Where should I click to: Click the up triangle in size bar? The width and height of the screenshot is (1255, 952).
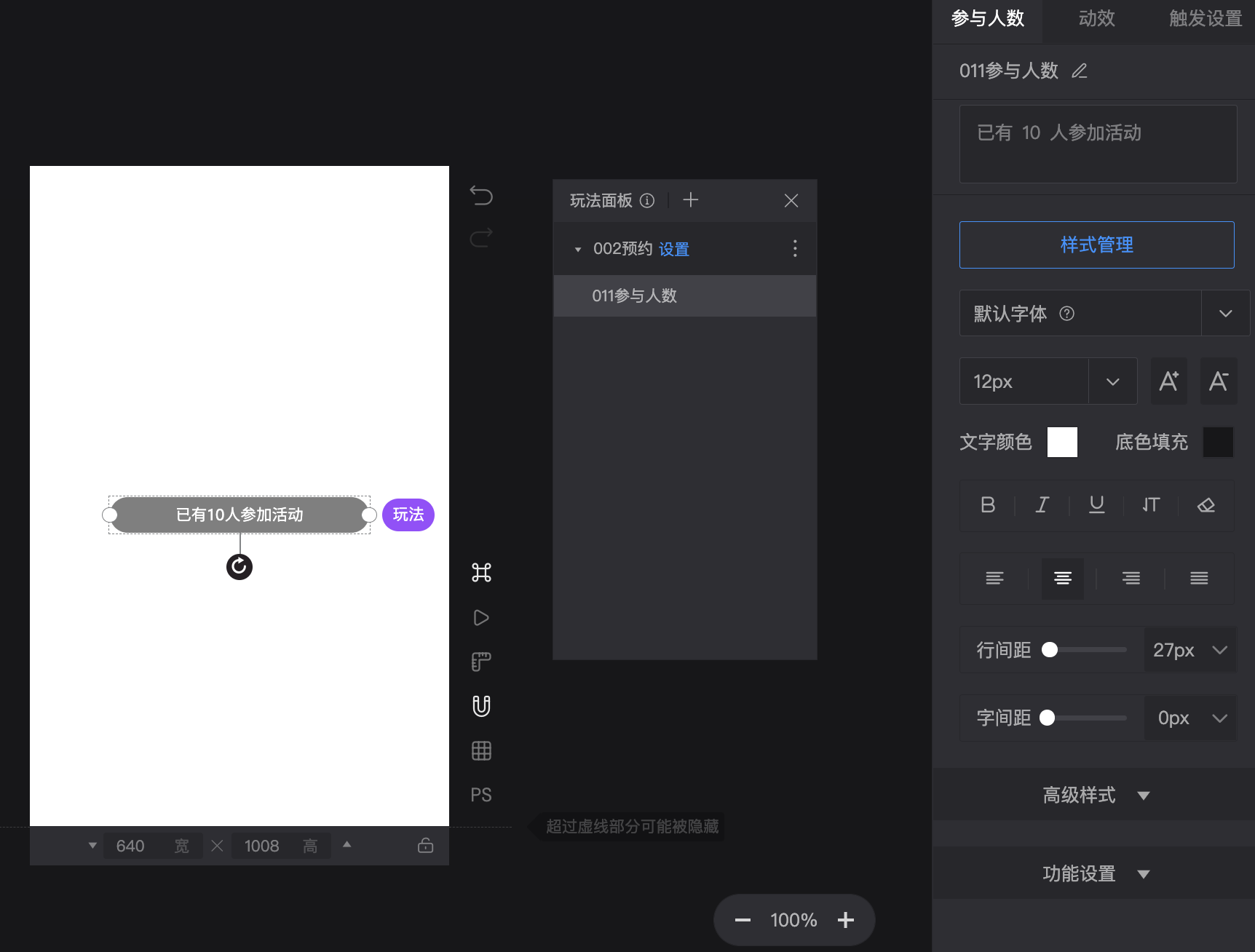click(347, 844)
